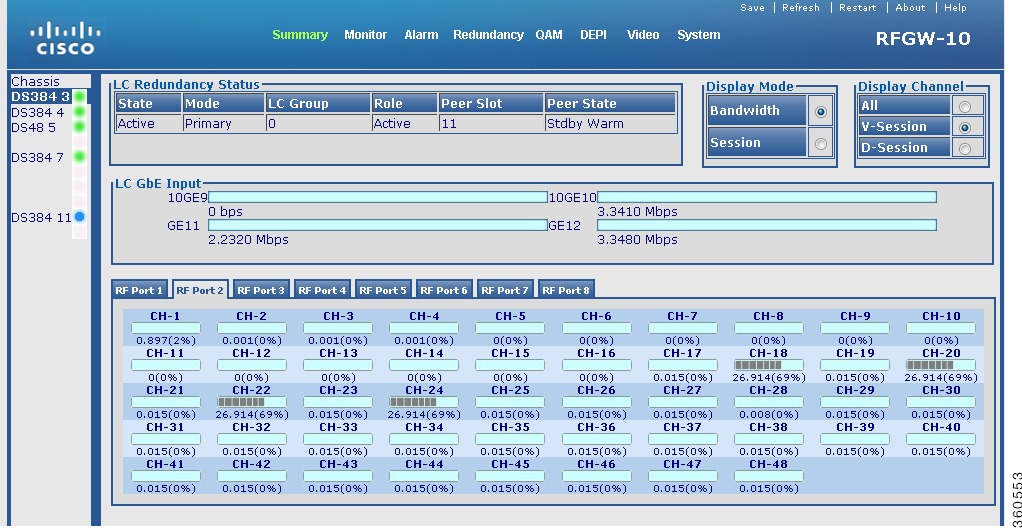Screen dimensions: 1022x528
Task: Open the Redundancy menu
Action: 488,35
